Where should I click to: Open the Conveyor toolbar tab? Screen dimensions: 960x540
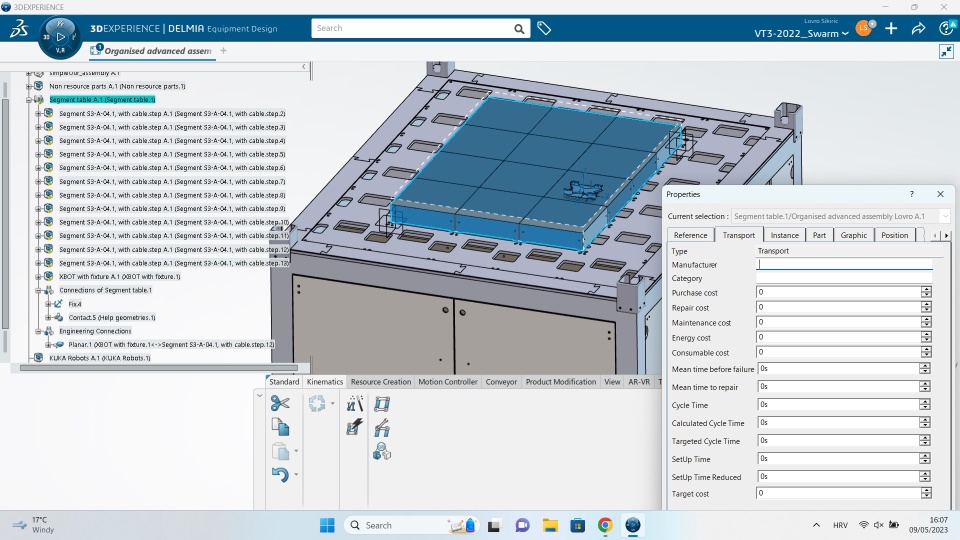tap(501, 381)
